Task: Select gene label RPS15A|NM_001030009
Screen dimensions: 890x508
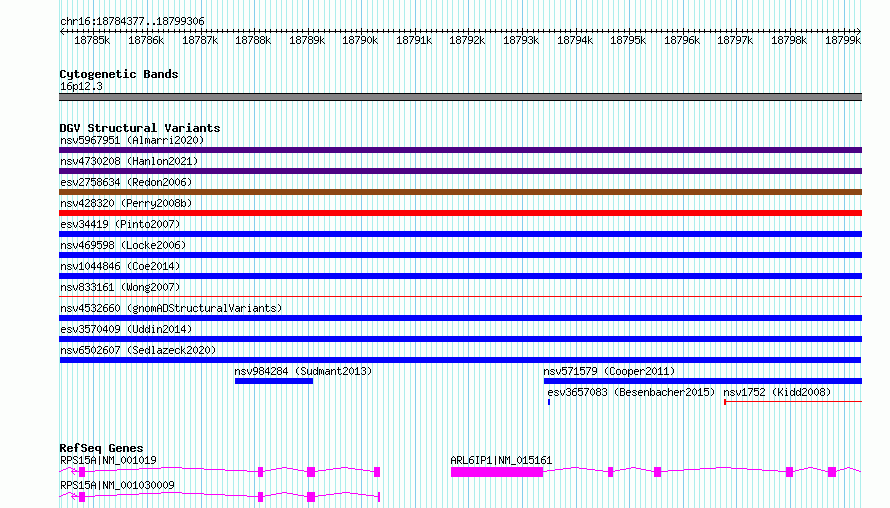Action: click(x=117, y=485)
